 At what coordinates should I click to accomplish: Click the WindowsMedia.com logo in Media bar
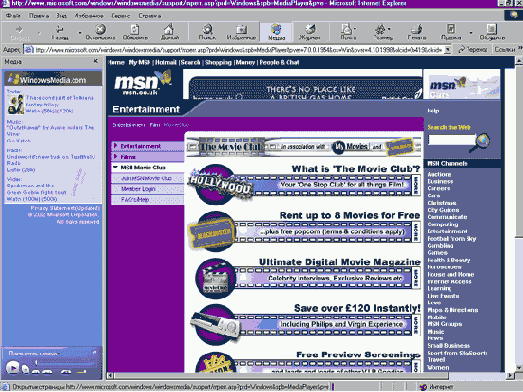[47, 79]
